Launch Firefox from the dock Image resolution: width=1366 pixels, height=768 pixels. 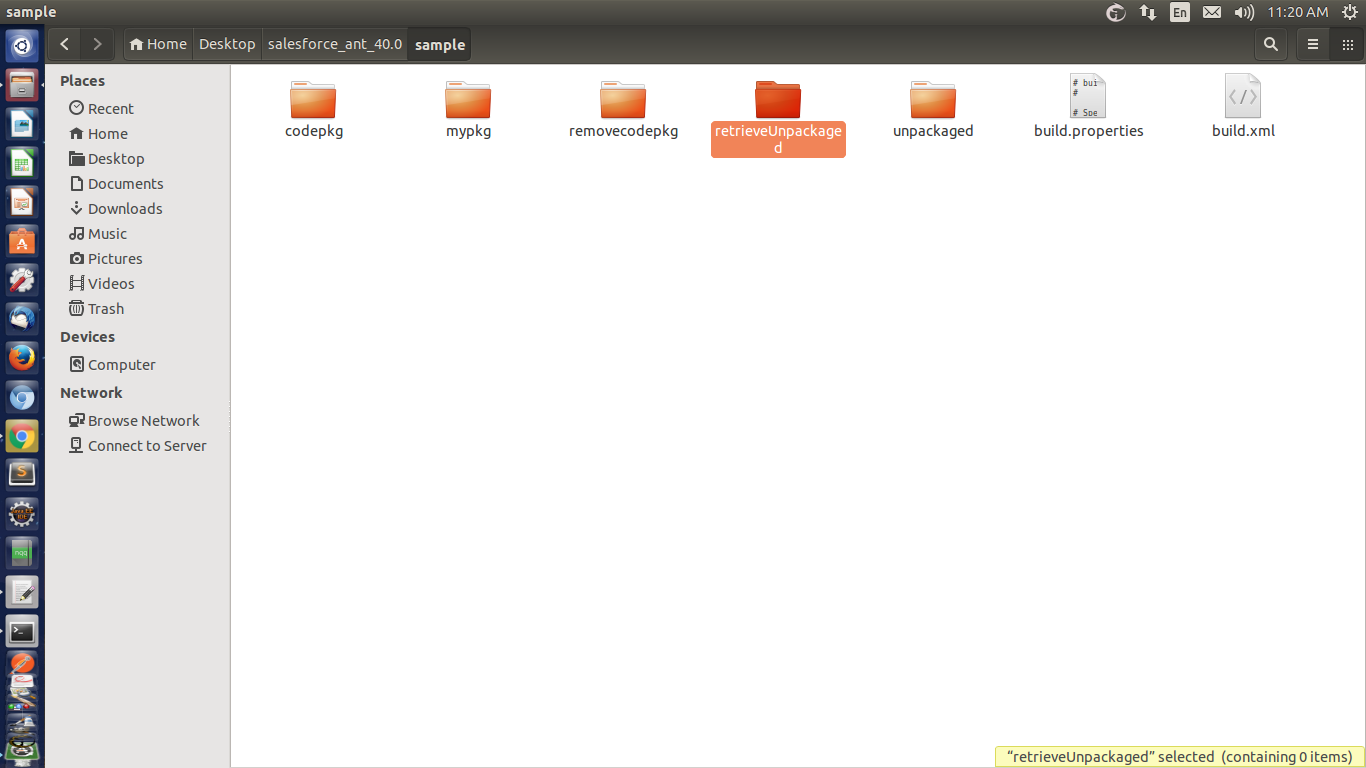22,357
